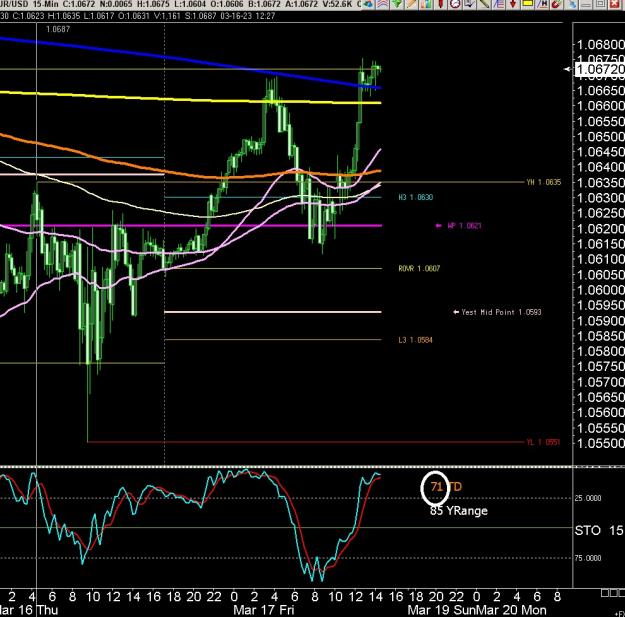Click the white Yest Mid Point line
The height and width of the screenshot is (617, 625).
coord(273,312)
